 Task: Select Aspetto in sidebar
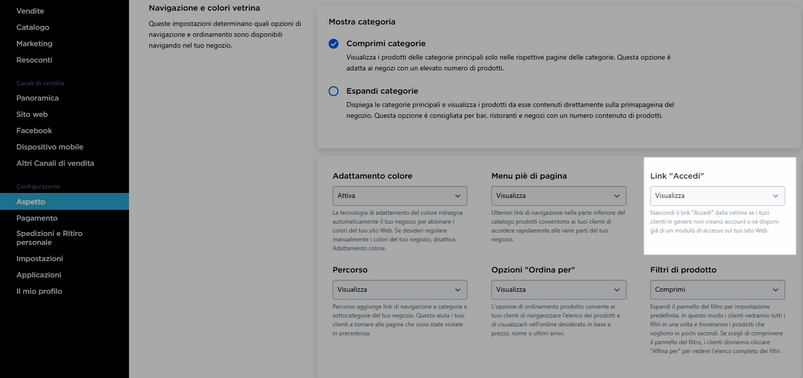[x=64, y=202]
